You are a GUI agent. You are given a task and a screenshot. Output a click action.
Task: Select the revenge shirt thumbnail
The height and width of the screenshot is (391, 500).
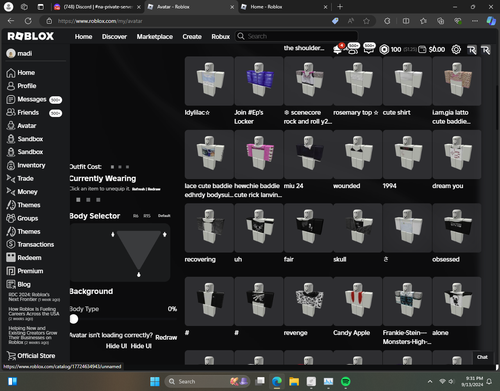[308, 301]
